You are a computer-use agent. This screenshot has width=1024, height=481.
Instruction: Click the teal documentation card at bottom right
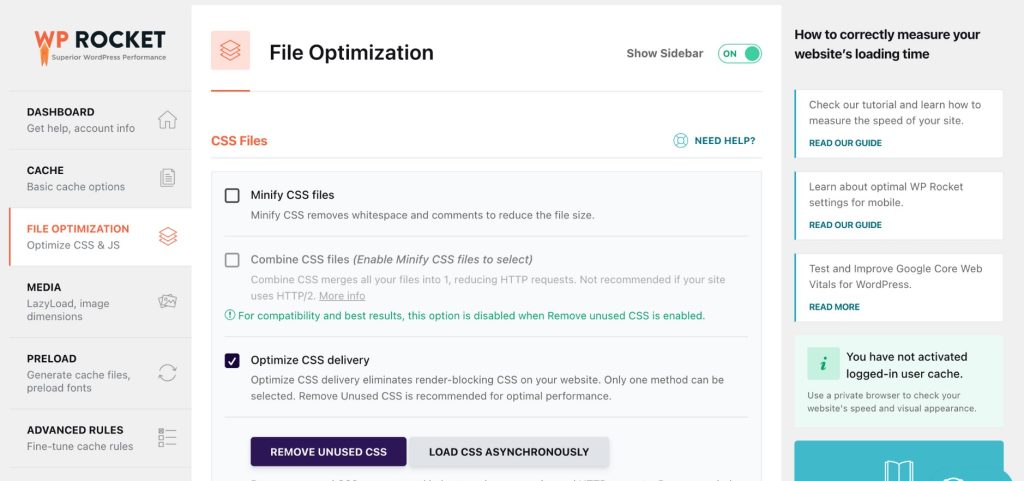pyautogui.click(x=899, y=461)
